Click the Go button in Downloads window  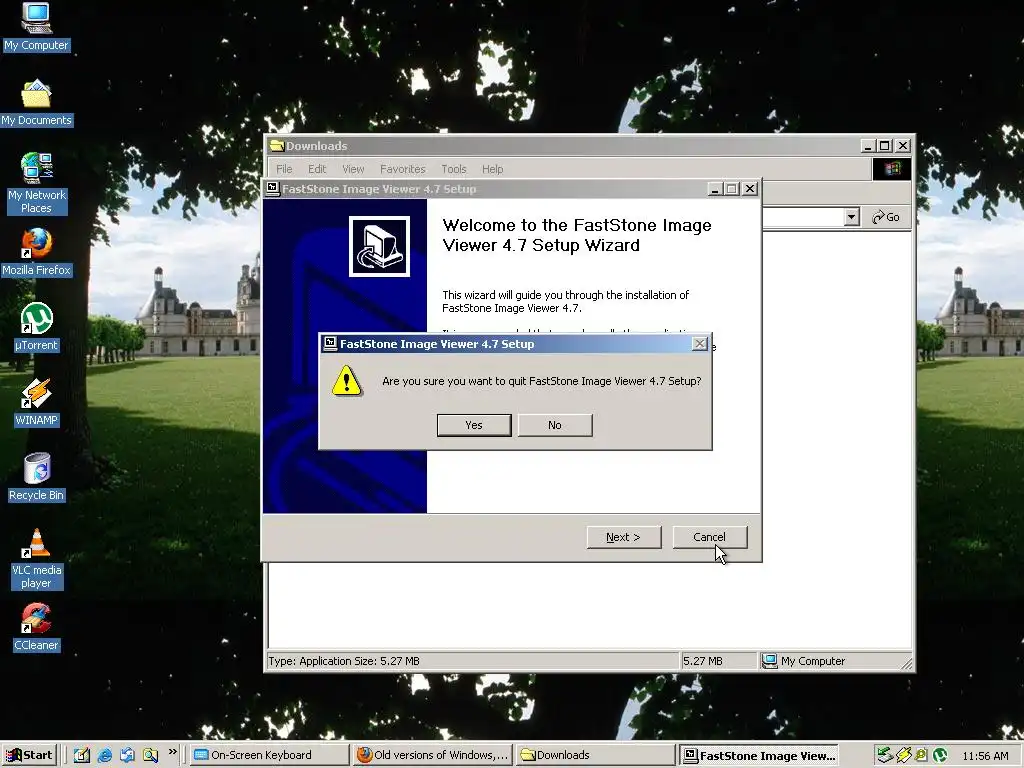(x=886, y=217)
